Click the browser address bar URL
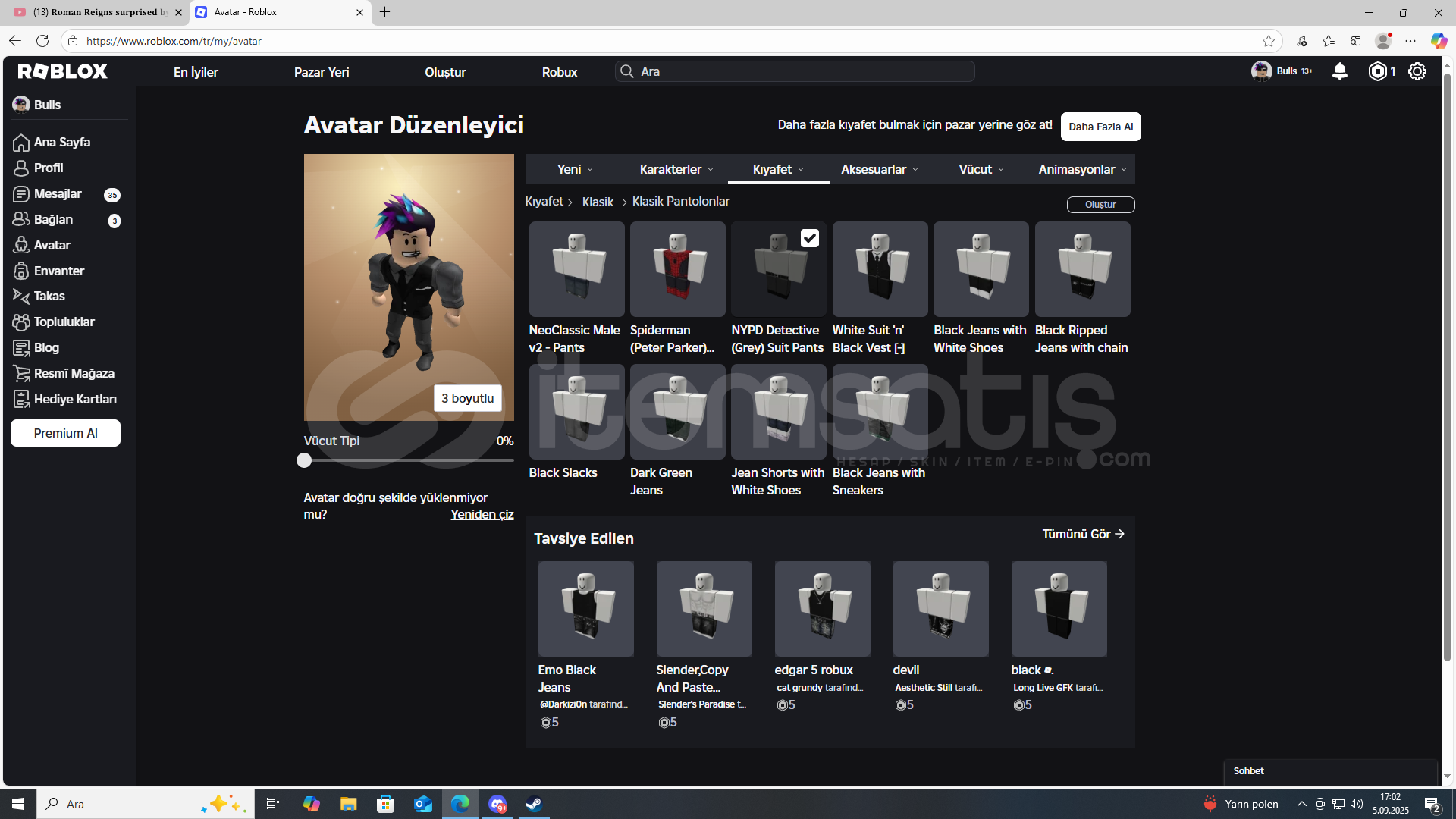The width and height of the screenshot is (1456, 819). click(x=174, y=41)
